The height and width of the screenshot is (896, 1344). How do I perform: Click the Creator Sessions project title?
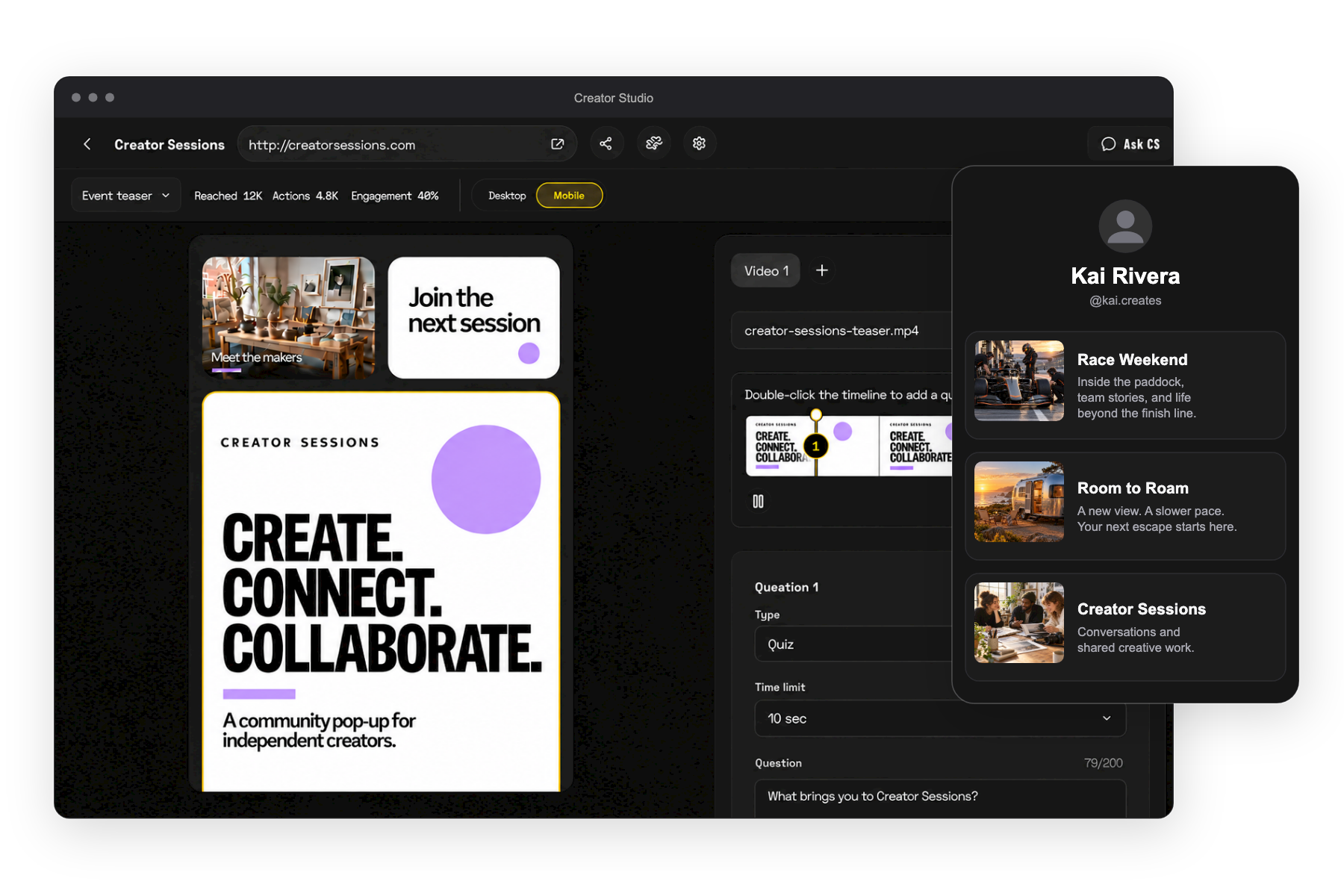[169, 145]
